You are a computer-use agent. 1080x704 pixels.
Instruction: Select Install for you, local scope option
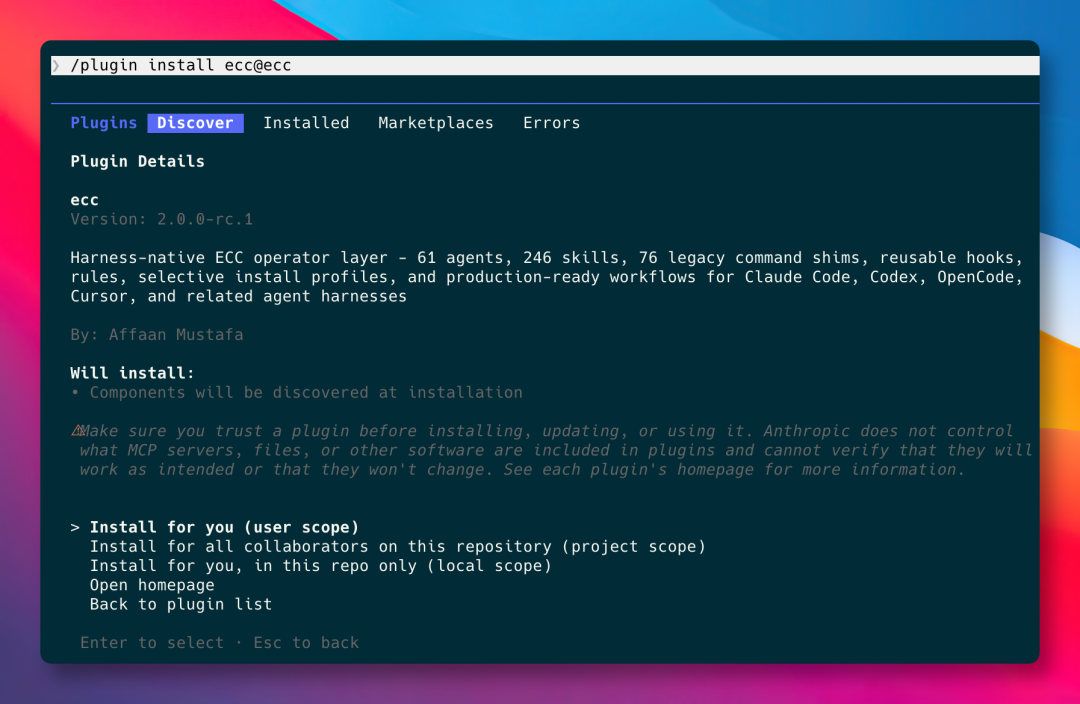point(320,566)
